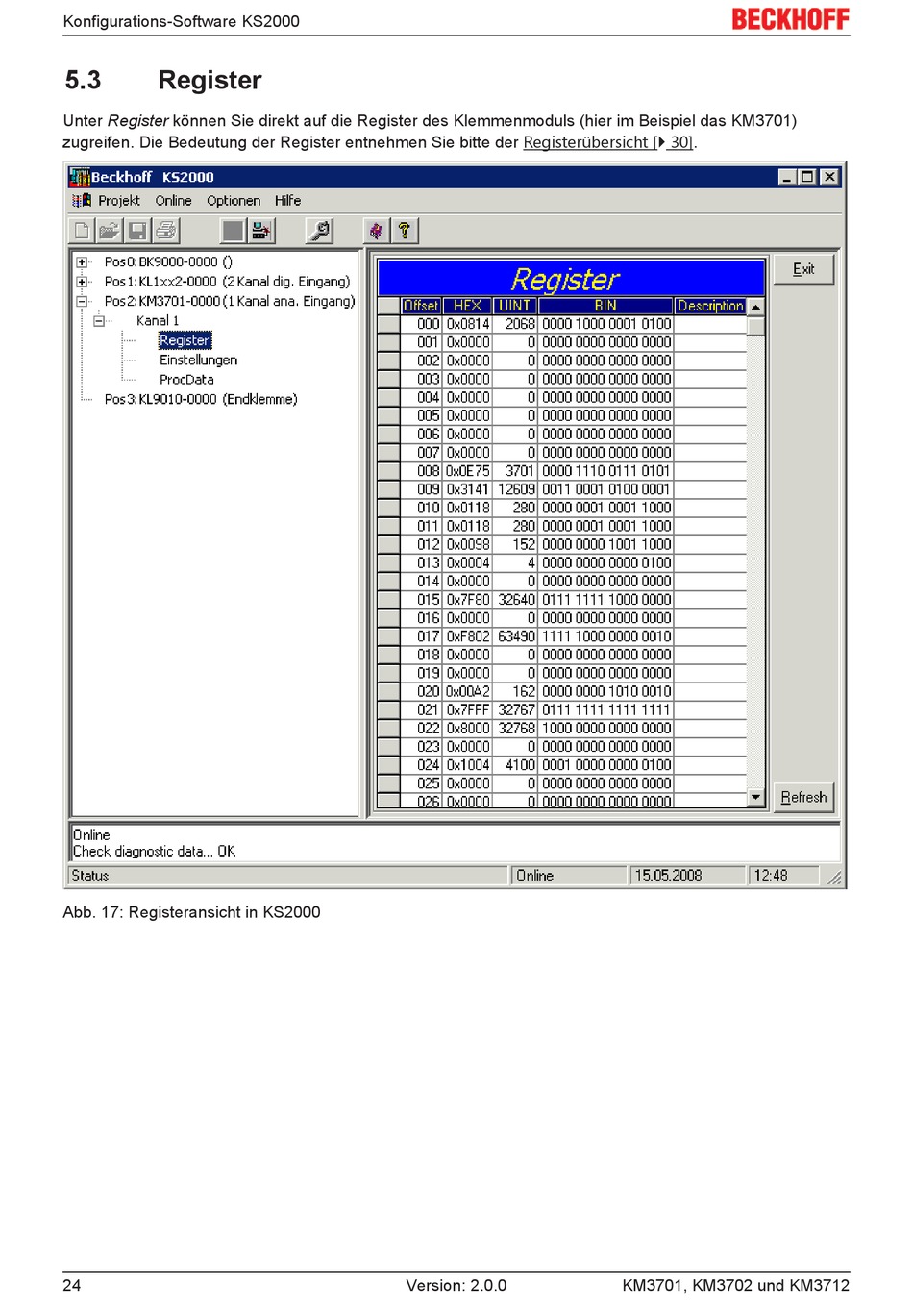
Task: Click the HEX column header
Action: pos(467,306)
